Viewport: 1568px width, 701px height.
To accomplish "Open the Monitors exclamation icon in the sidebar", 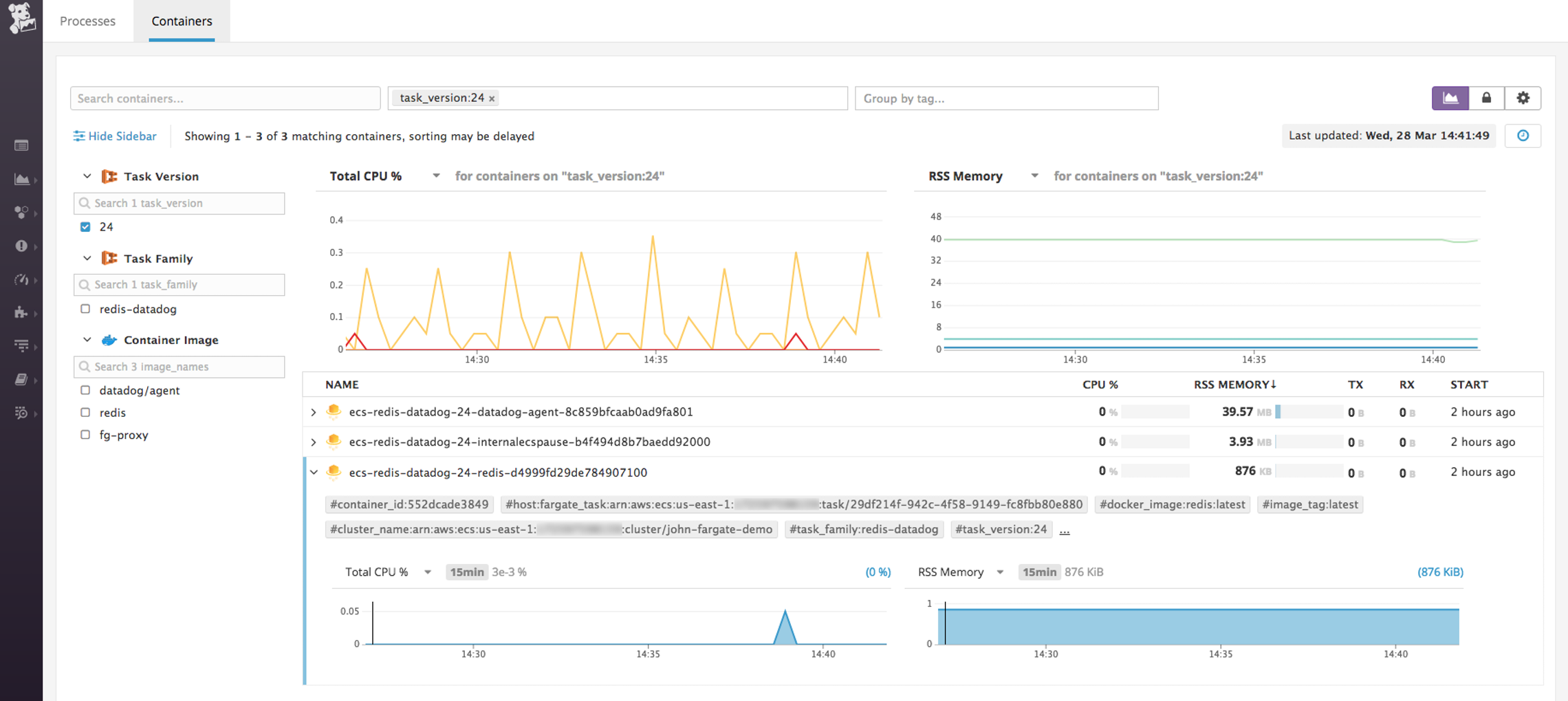I will [x=22, y=246].
